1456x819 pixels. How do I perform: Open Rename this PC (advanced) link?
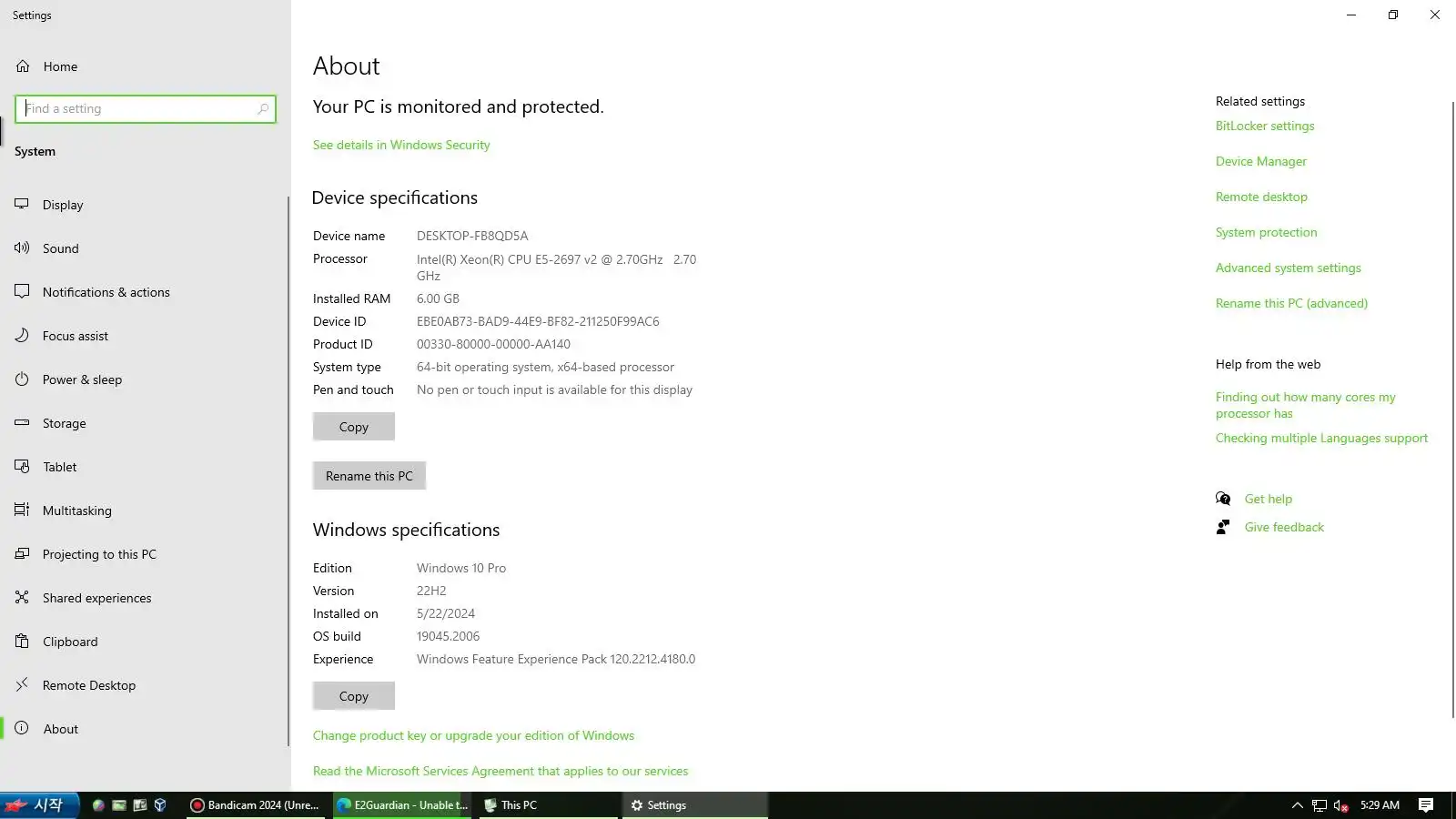click(1292, 303)
